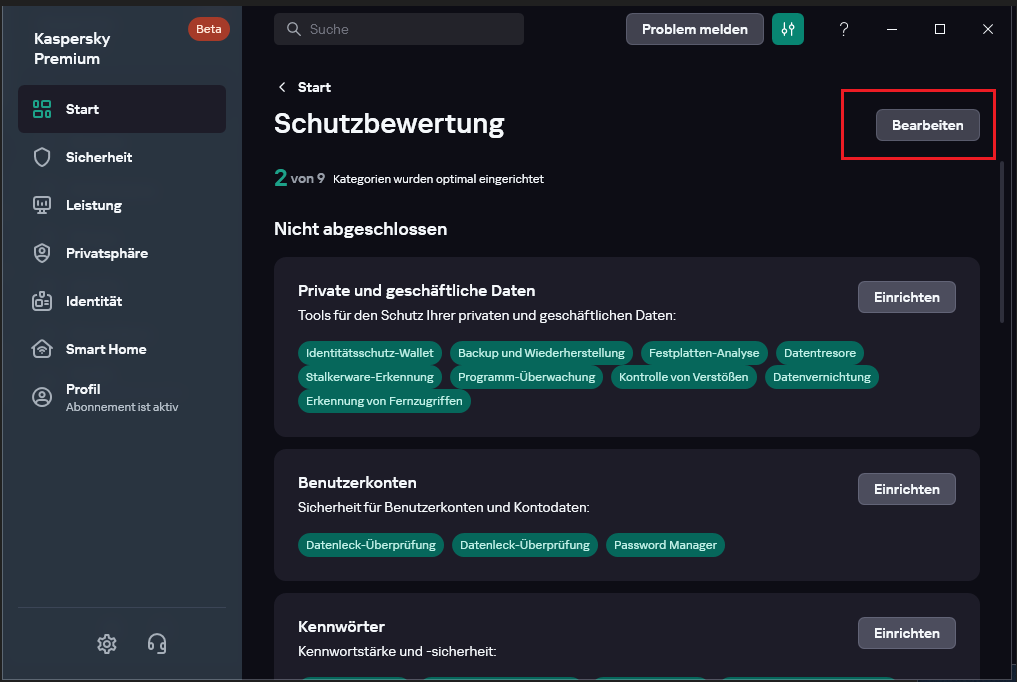Select Identität in the sidebar
This screenshot has height=682, width=1017.
tap(122, 301)
